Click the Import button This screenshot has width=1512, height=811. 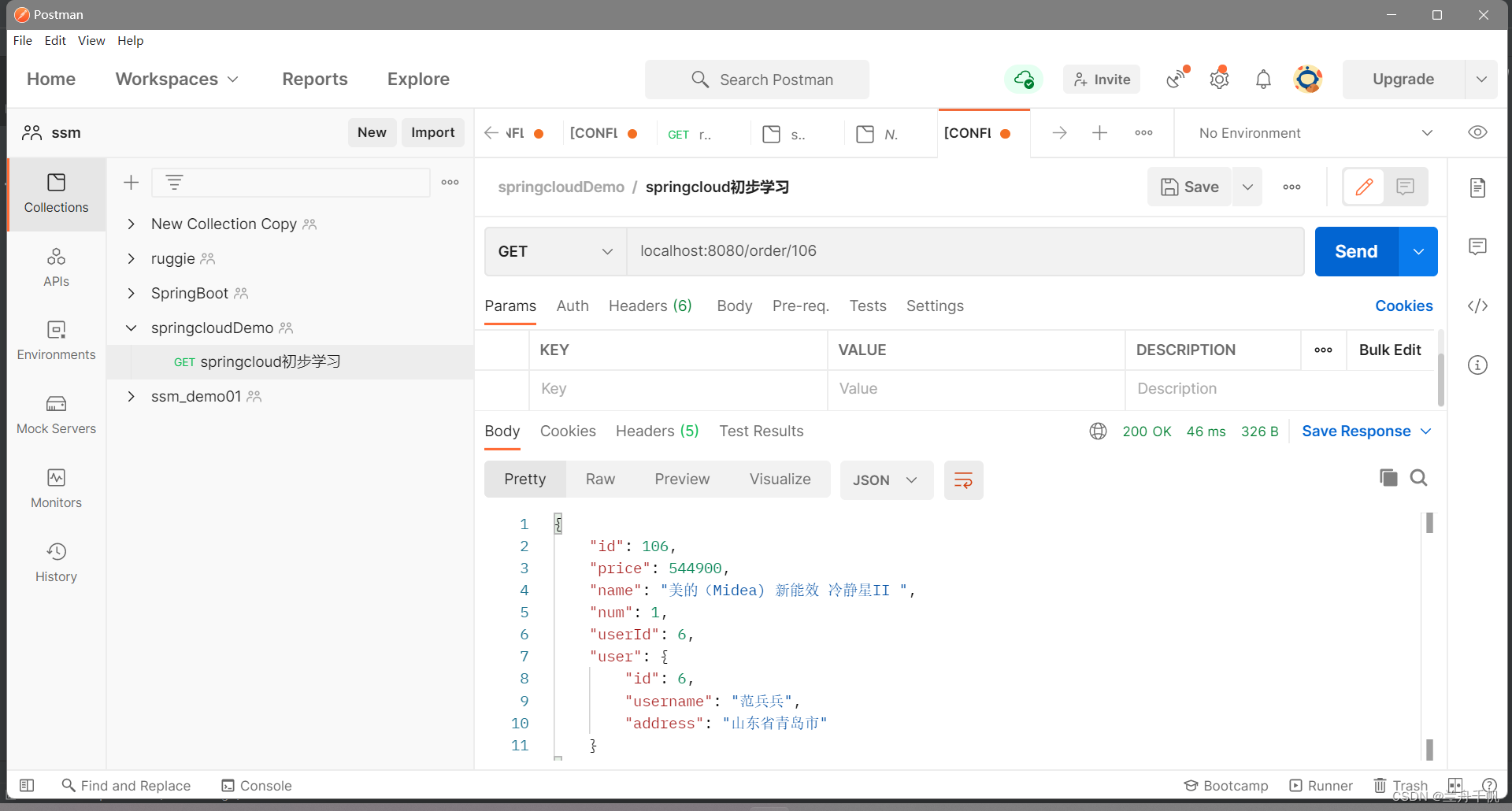point(433,132)
